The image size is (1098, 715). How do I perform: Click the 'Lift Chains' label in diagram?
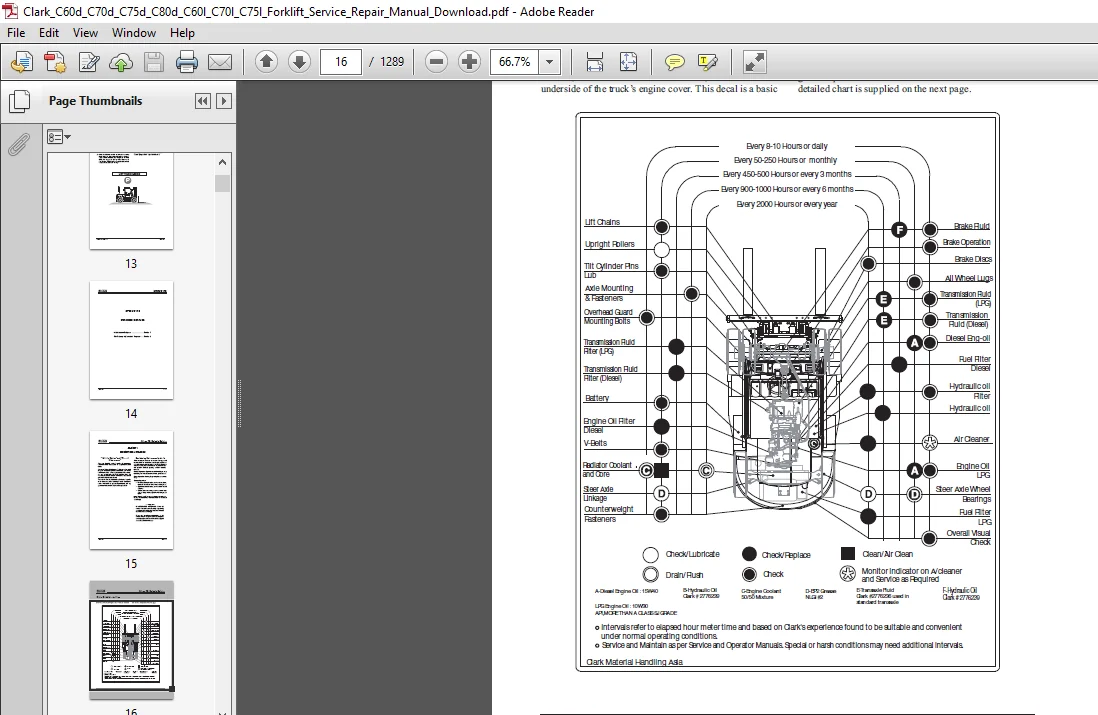coord(602,222)
